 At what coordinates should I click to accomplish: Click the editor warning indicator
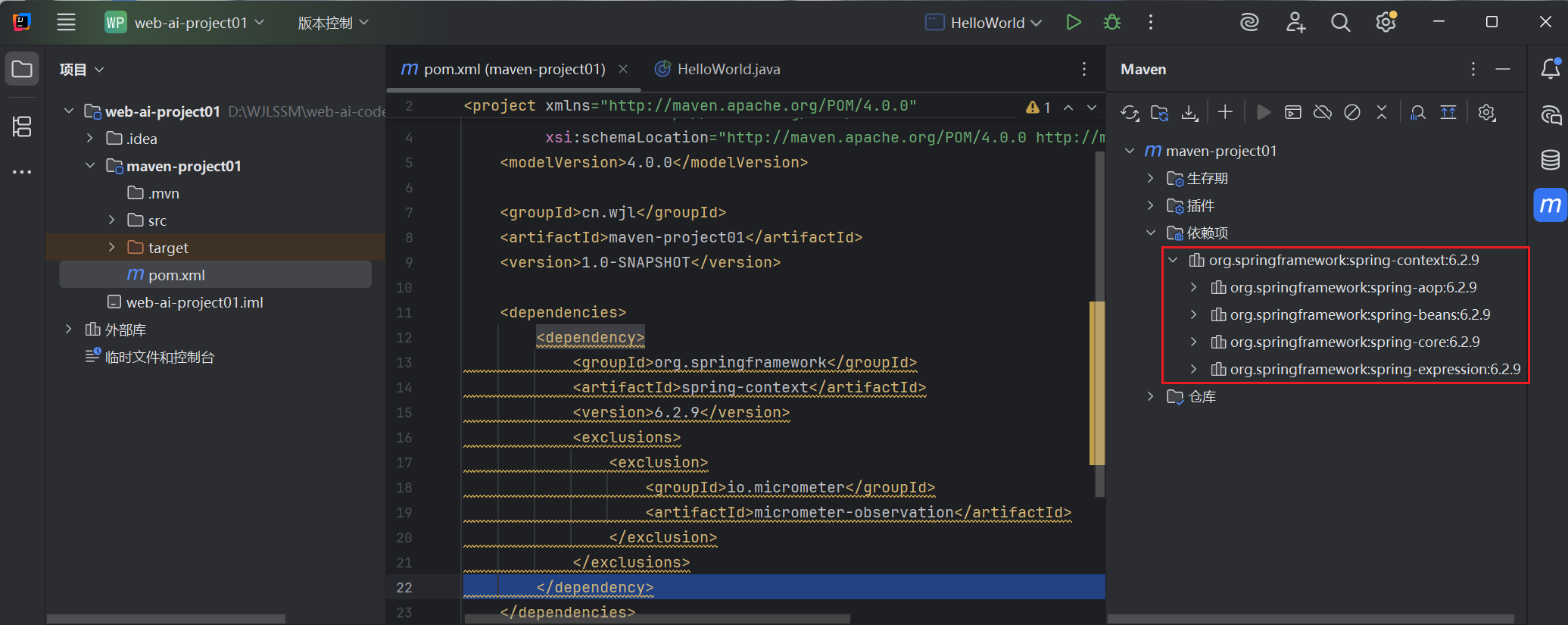point(1038,108)
